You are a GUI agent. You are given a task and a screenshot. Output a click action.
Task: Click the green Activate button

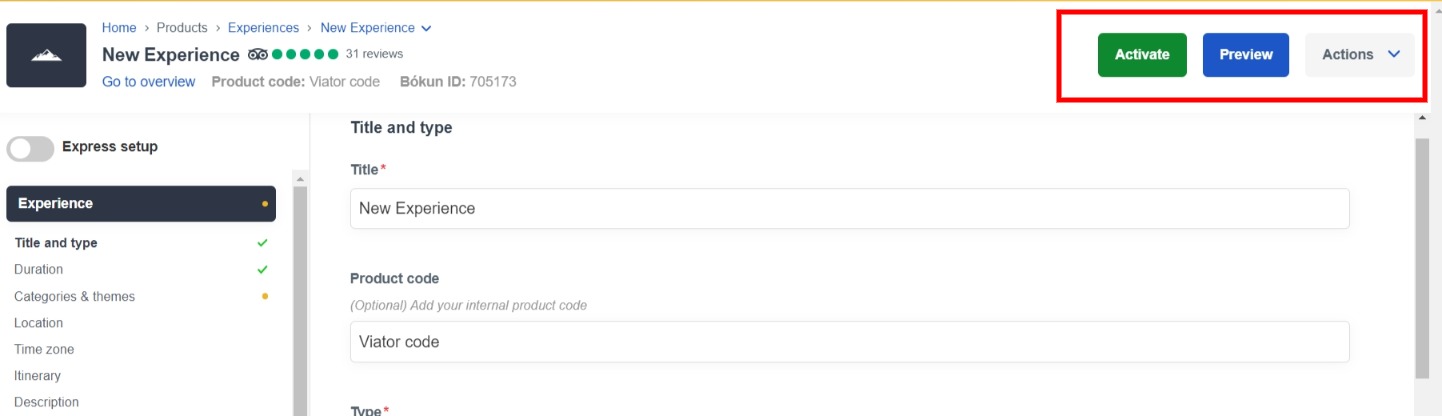1142,55
